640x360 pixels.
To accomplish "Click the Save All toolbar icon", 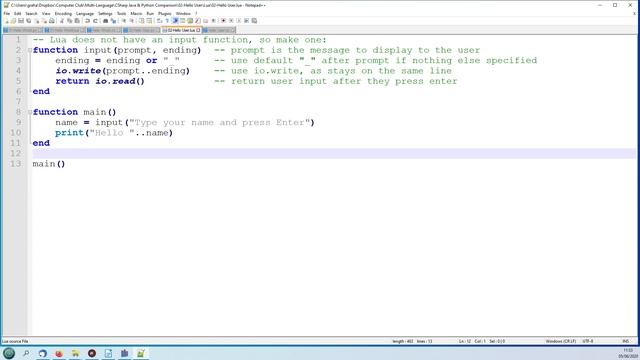I will point(28,20).
